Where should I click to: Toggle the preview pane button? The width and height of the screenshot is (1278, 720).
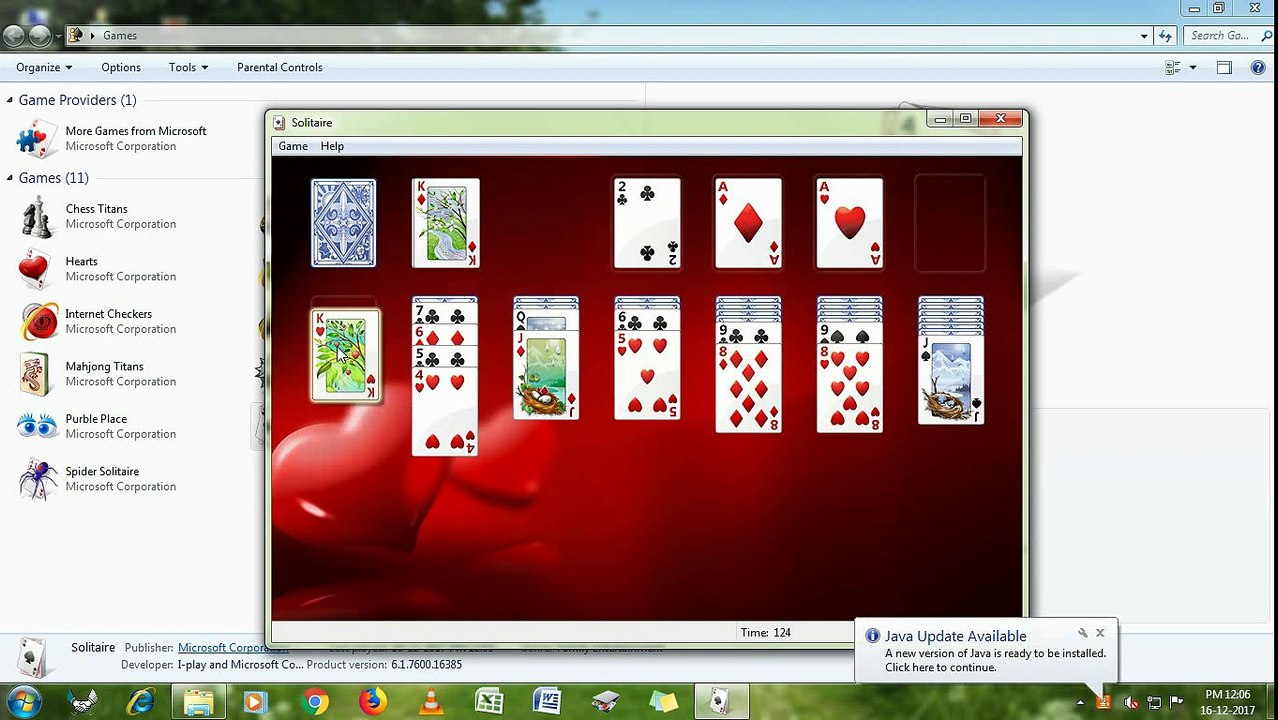click(x=1224, y=67)
